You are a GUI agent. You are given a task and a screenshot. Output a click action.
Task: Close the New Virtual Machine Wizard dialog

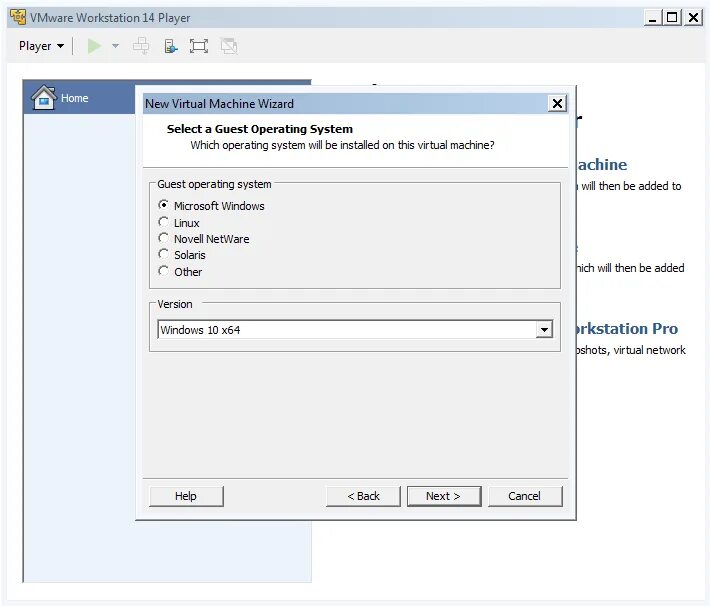tap(557, 104)
